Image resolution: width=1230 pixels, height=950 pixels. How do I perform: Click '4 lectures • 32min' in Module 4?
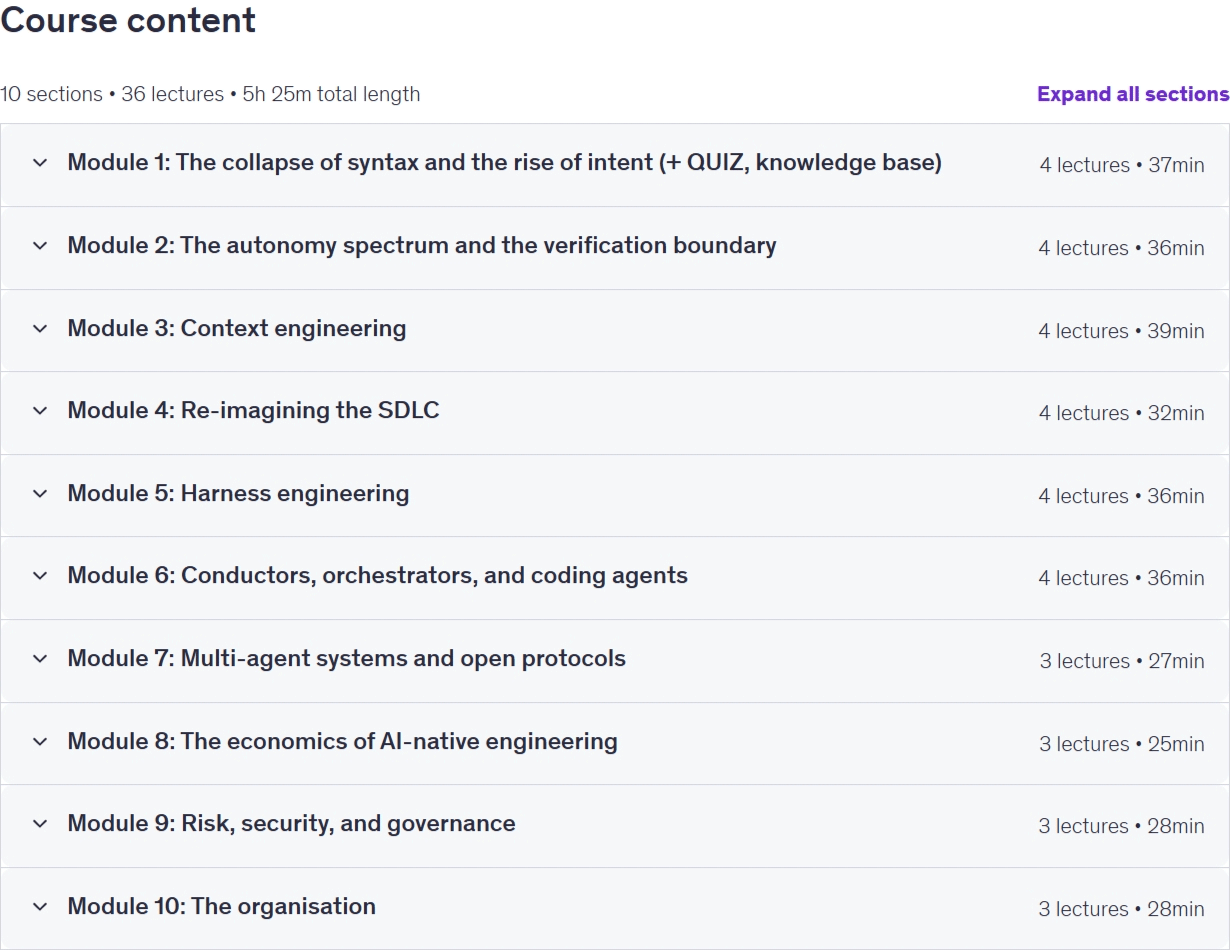1122,413
